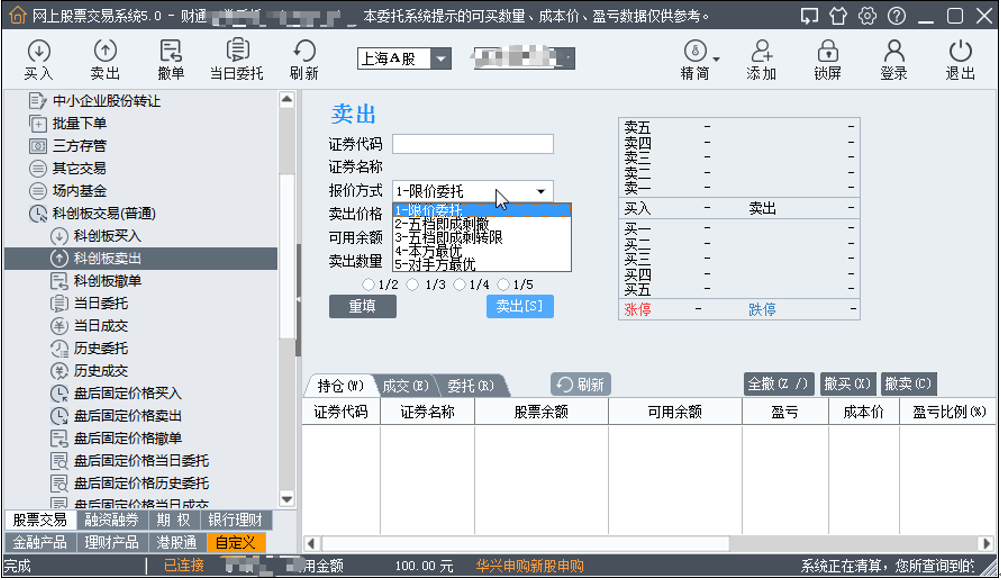
Task: Open 撤单 cancel order toolbar icon
Action: 171,52
